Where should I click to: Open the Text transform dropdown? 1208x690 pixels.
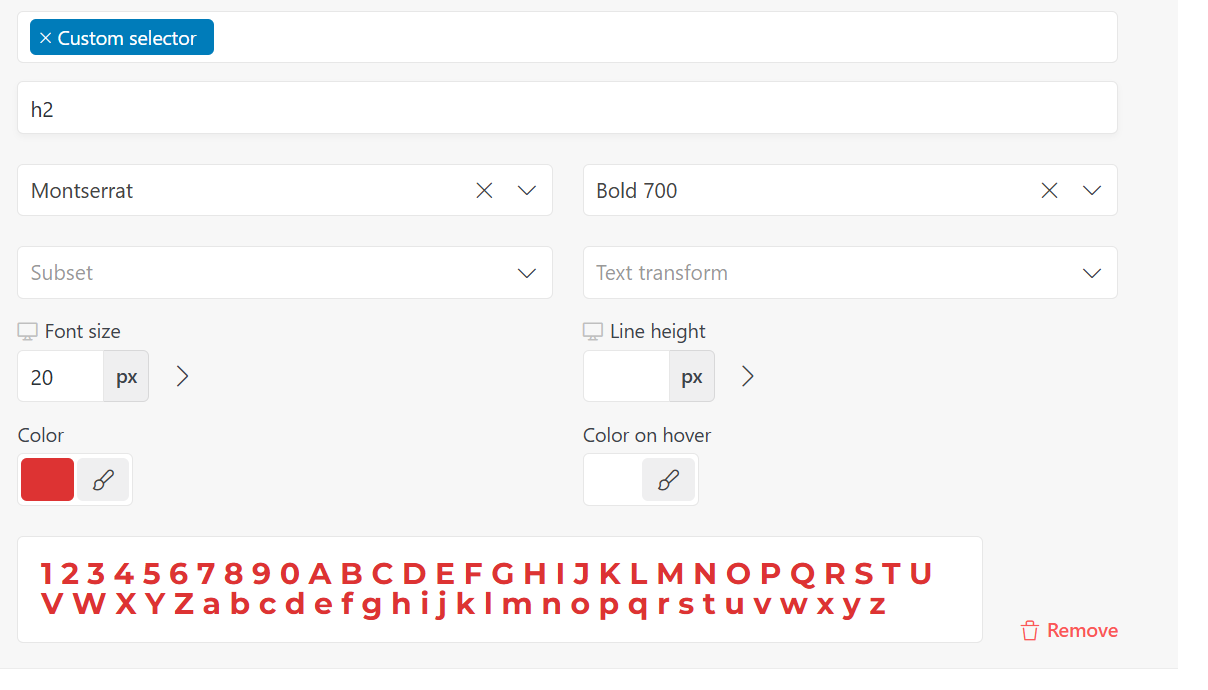(x=850, y=273)
